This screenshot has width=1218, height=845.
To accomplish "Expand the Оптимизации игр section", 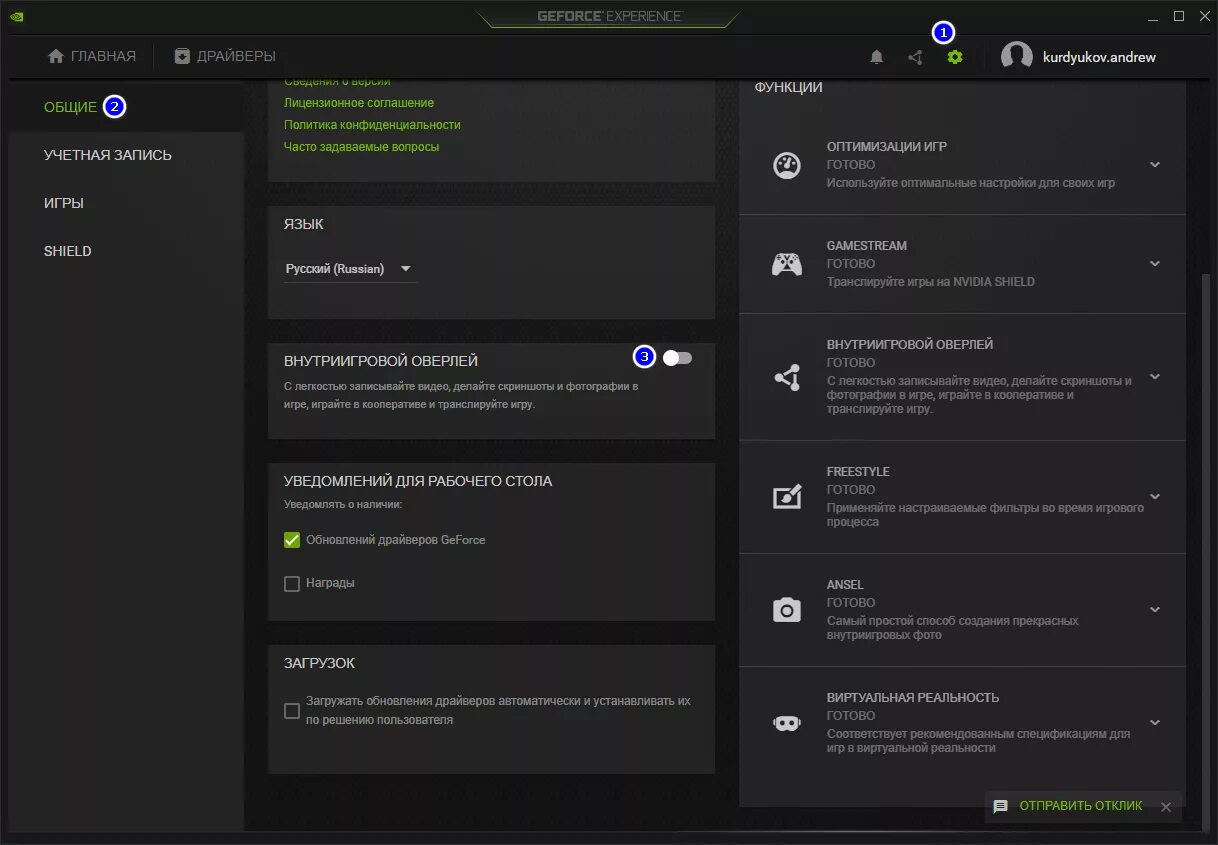I will point(1155,165).
